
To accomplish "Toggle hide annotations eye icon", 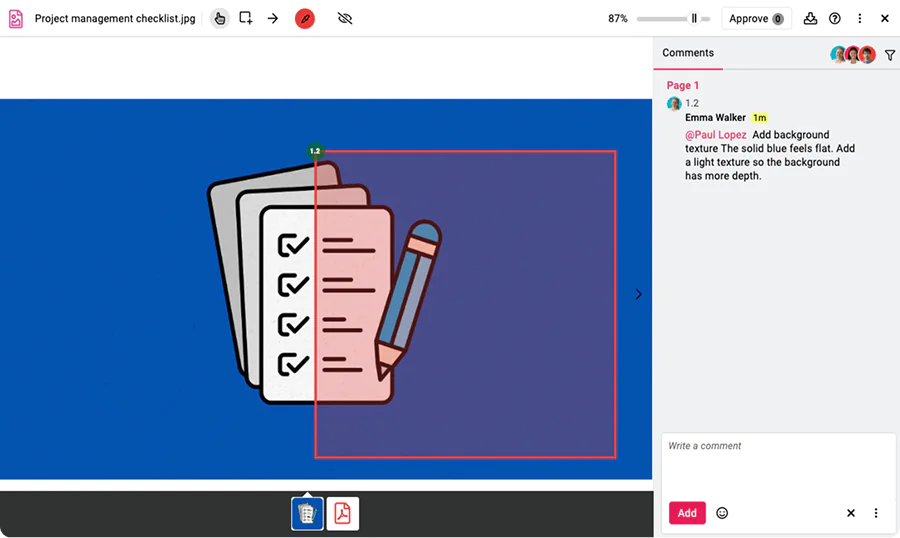I will 345,18.
